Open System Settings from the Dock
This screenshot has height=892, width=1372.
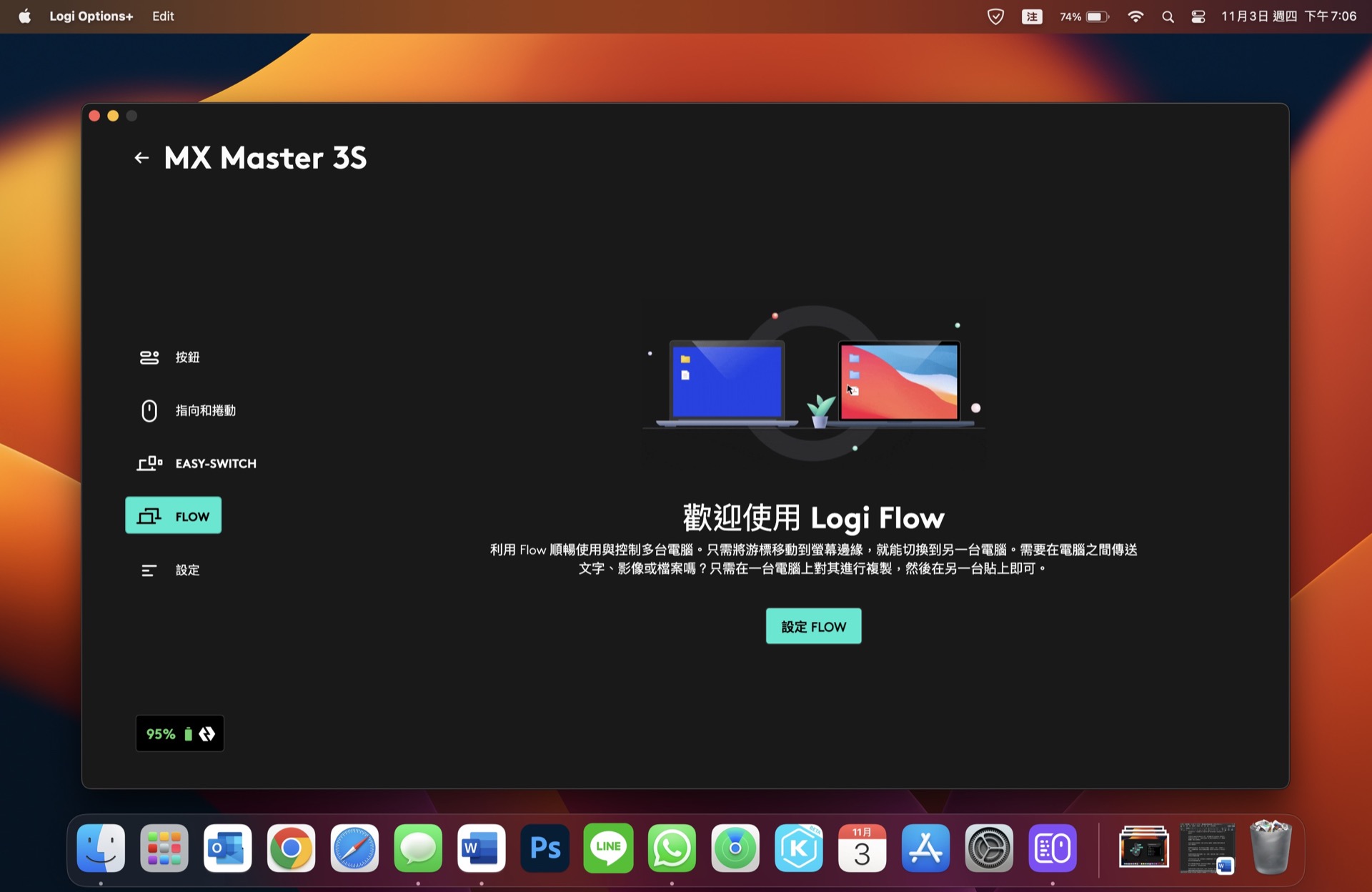coord(989,848)
